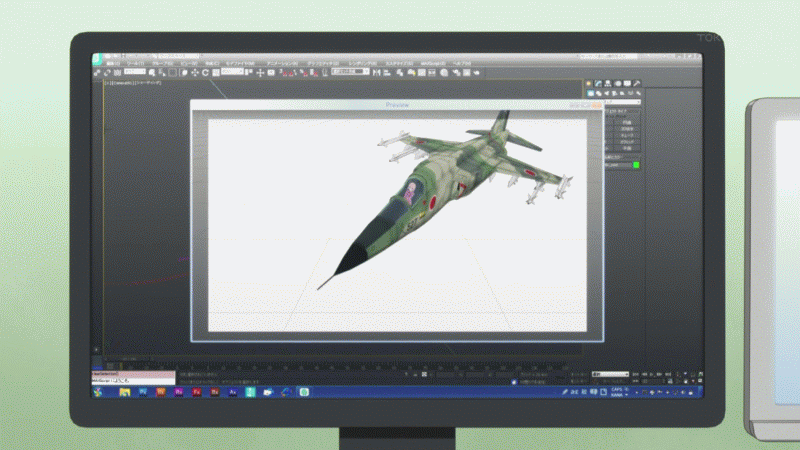Switch to the Motion tab in command panel

(618, 83)
